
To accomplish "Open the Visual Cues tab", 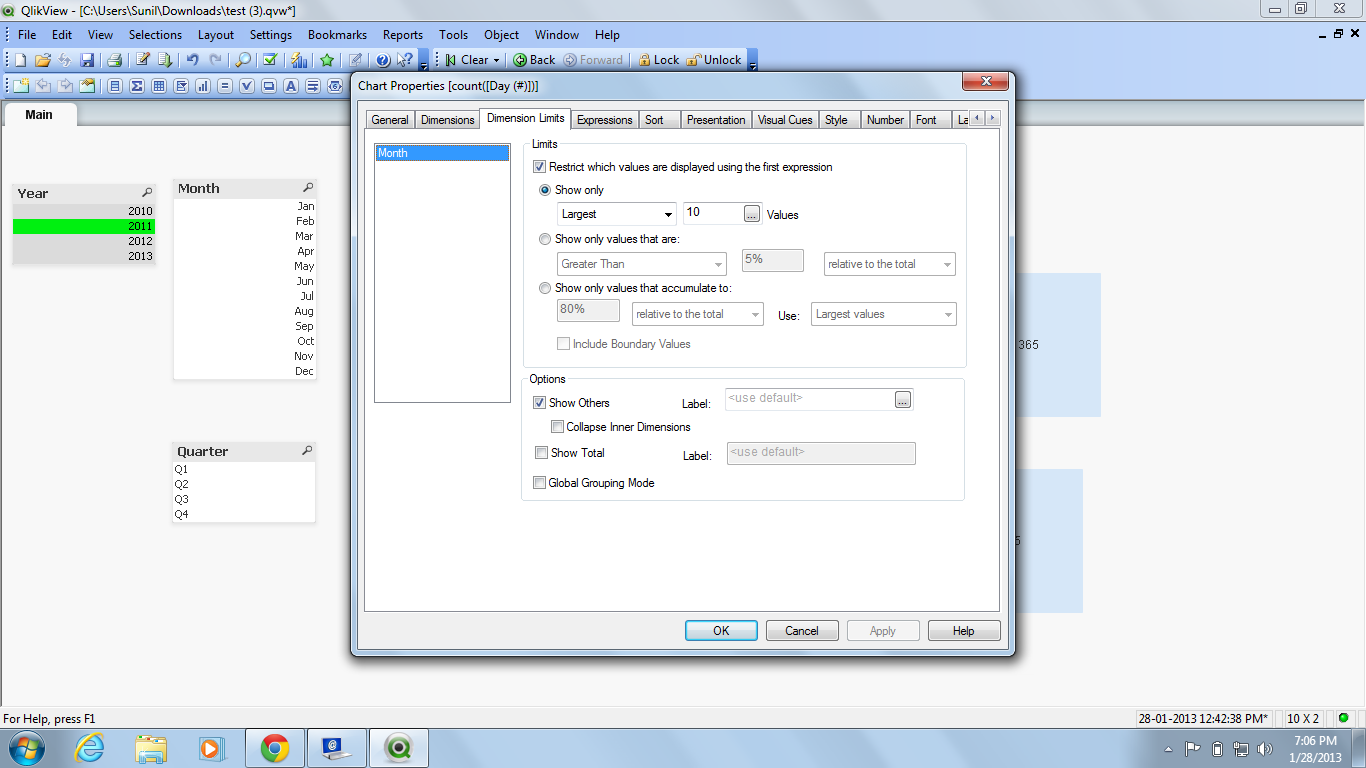I will pyautogui.click(x=785, y=120).
